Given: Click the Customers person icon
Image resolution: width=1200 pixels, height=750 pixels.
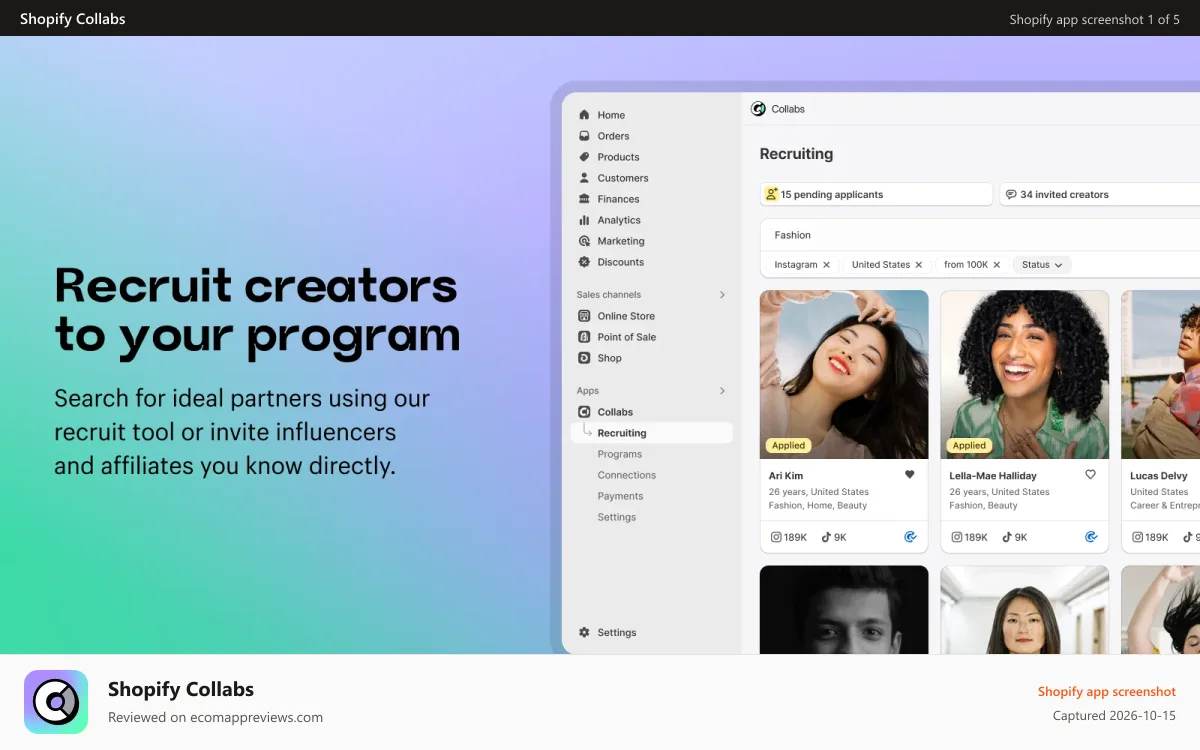Looking at the screenshot, I should point(584,178).
